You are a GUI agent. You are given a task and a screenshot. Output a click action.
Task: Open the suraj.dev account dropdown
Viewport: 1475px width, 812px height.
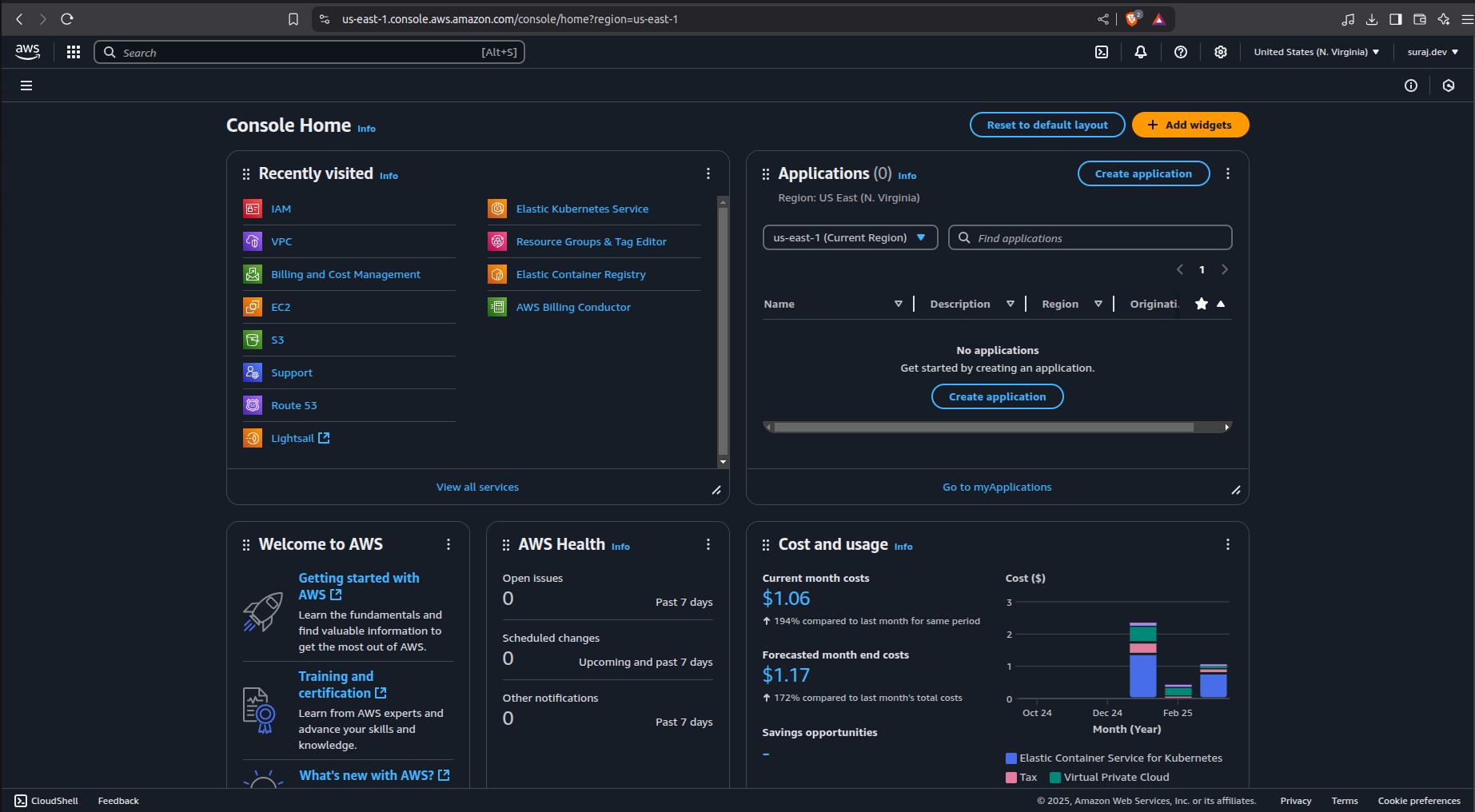tap(1433, 52)
